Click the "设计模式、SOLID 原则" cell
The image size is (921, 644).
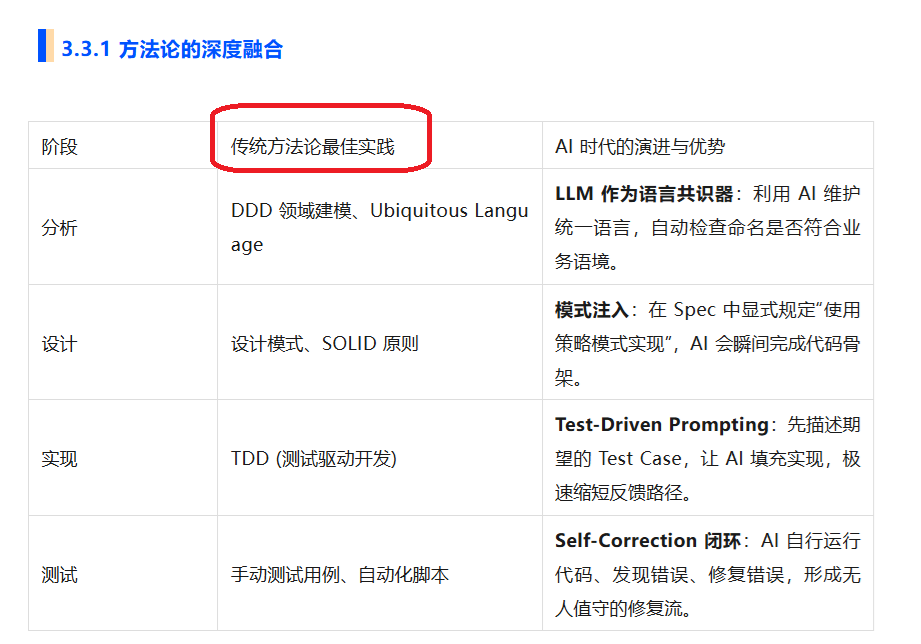pyautogui.click(x=325, y=344)
